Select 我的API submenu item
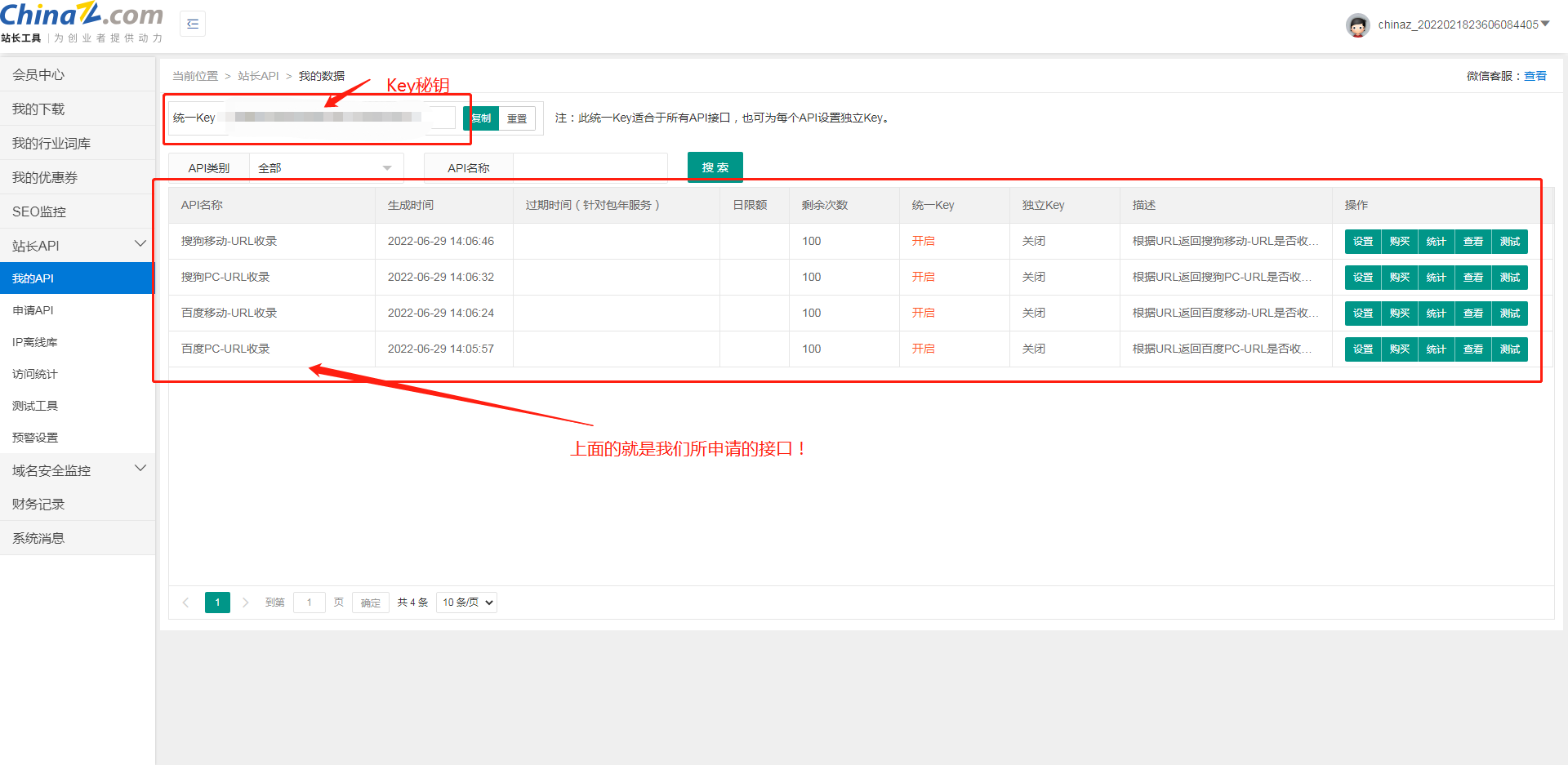 [x=78, y=278]
